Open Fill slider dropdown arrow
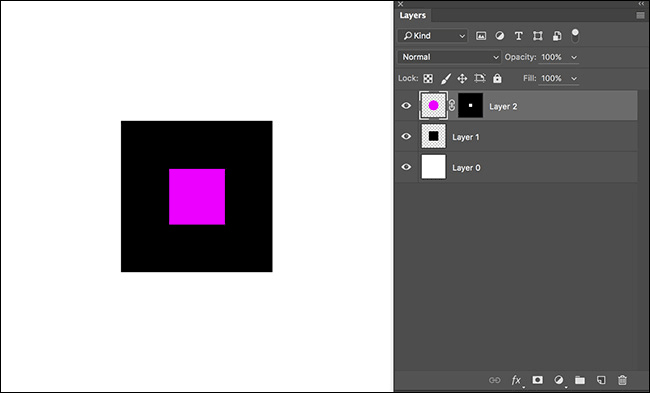650x393 pixels. pyautogui.click(x=574, y=78)
